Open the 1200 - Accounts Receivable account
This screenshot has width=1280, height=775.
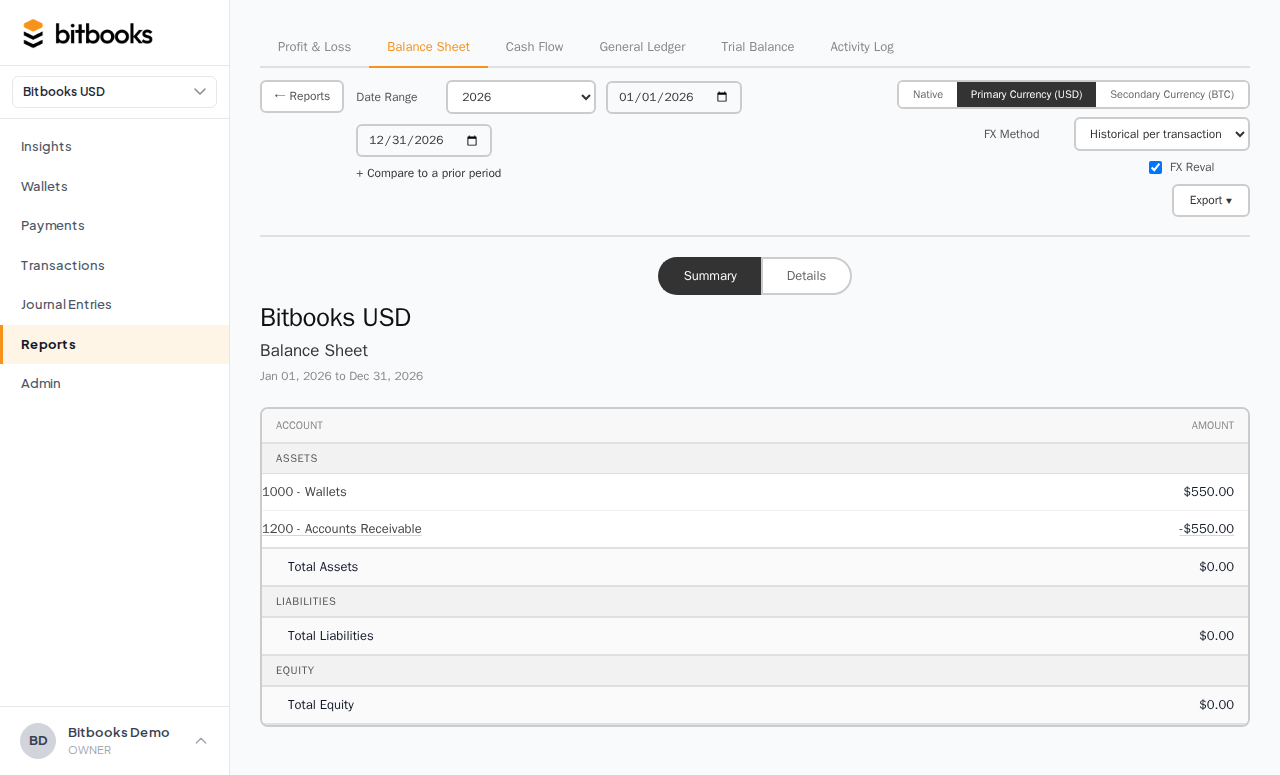[x=342, y=529]
